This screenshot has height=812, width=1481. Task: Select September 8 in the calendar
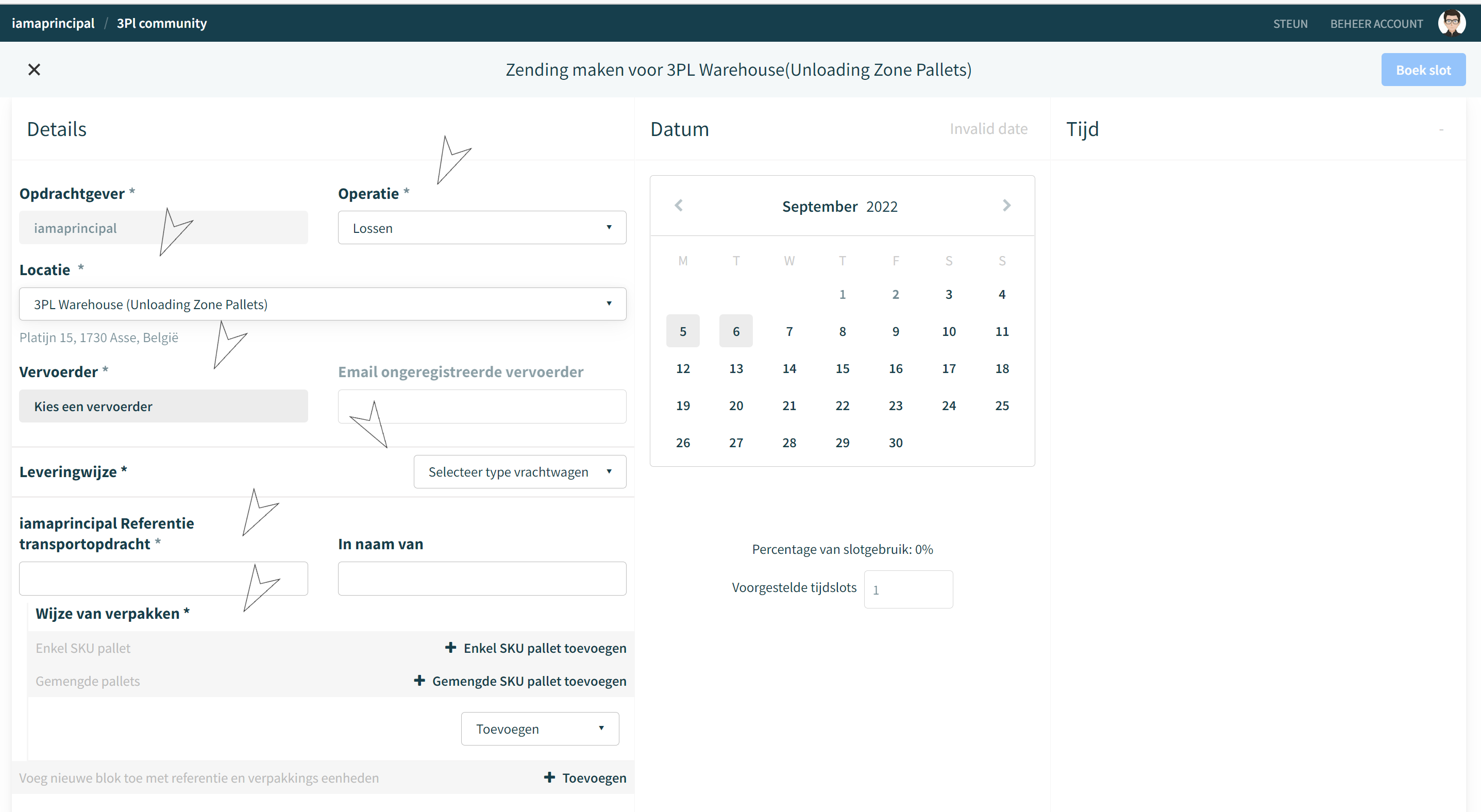842,331
